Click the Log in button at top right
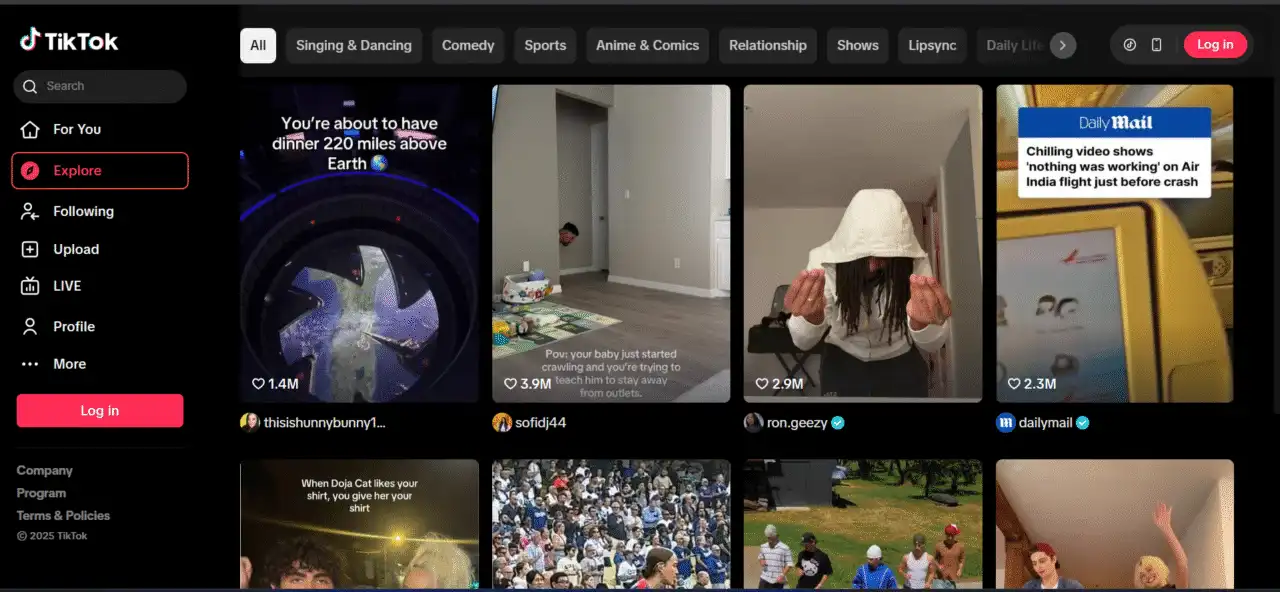This screenshot has height=592, width=1280. tap(1215, 44)
